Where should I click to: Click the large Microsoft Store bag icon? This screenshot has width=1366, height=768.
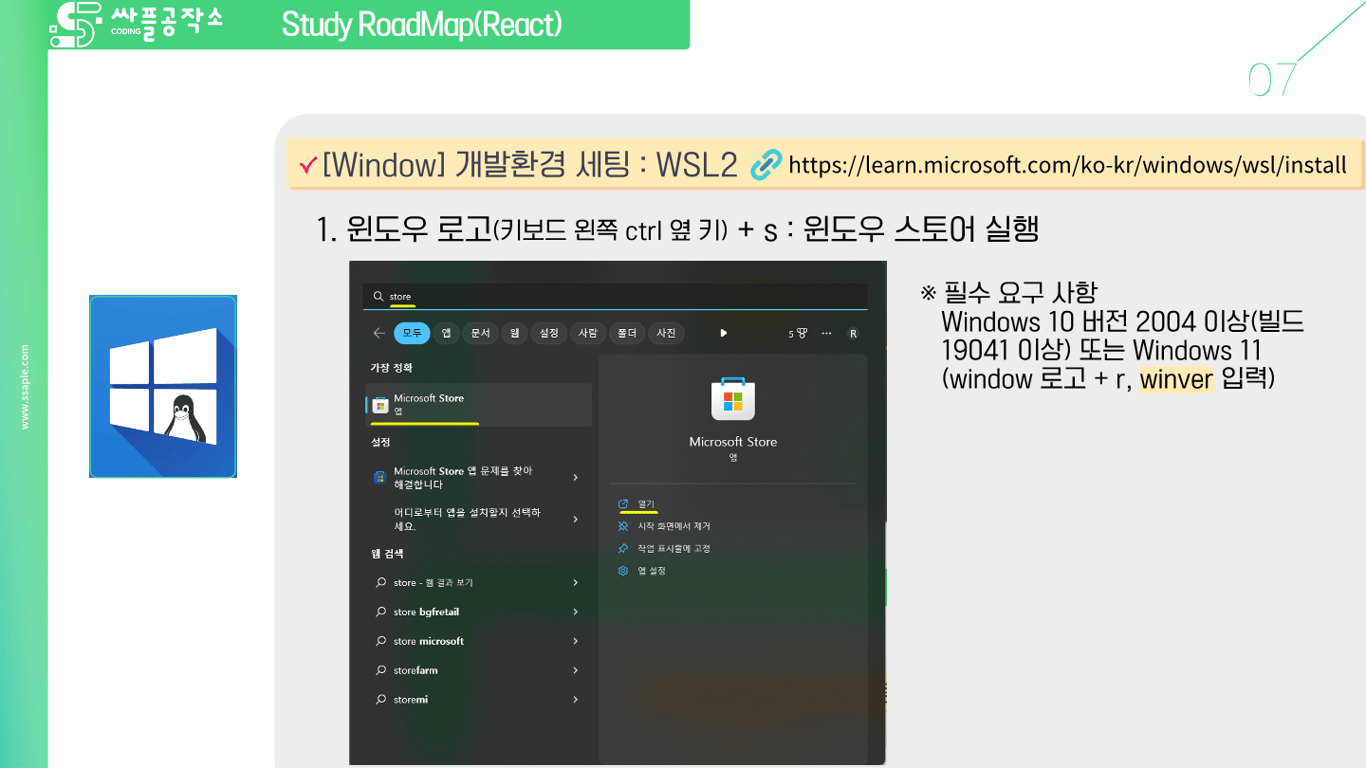coord(733,399)
